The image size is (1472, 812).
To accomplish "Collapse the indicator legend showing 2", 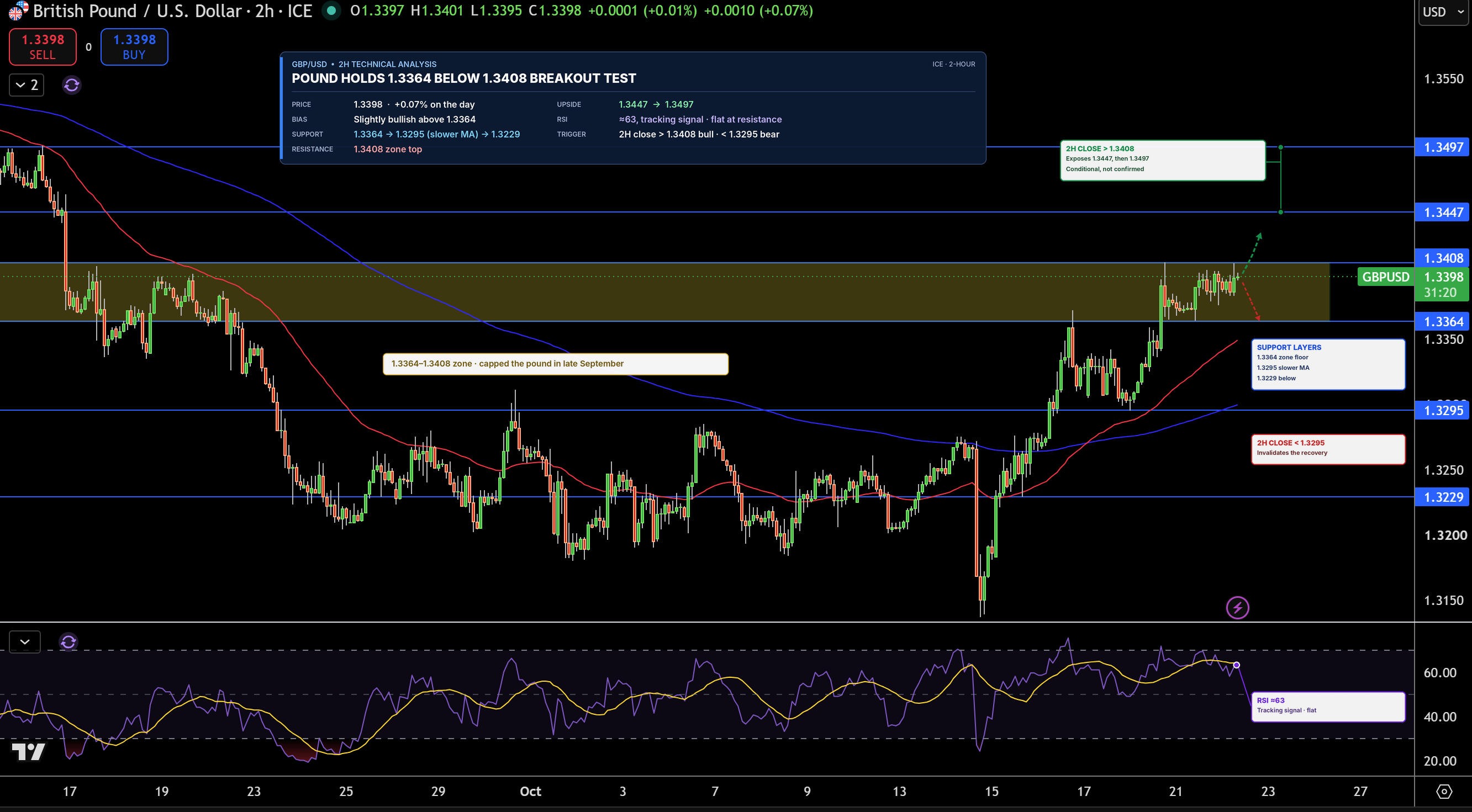I will coord(27,85).
